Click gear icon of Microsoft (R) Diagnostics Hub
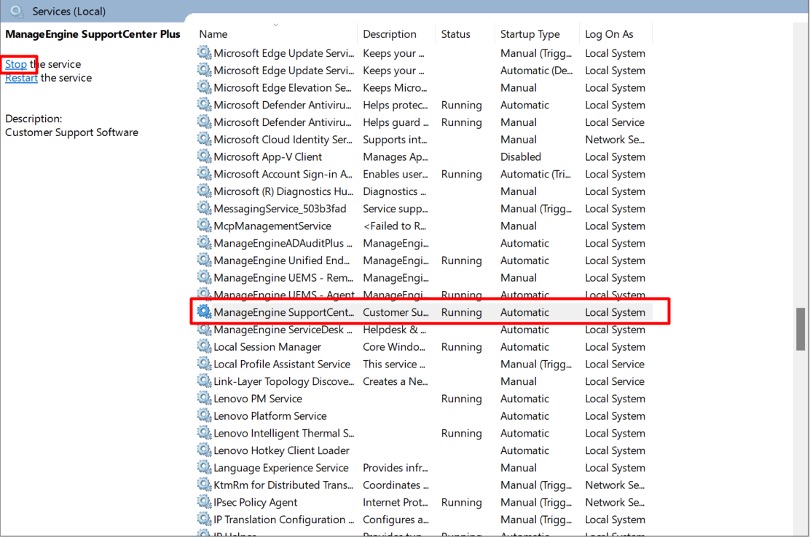Viewport: 810px width, 538px height. 204,191
